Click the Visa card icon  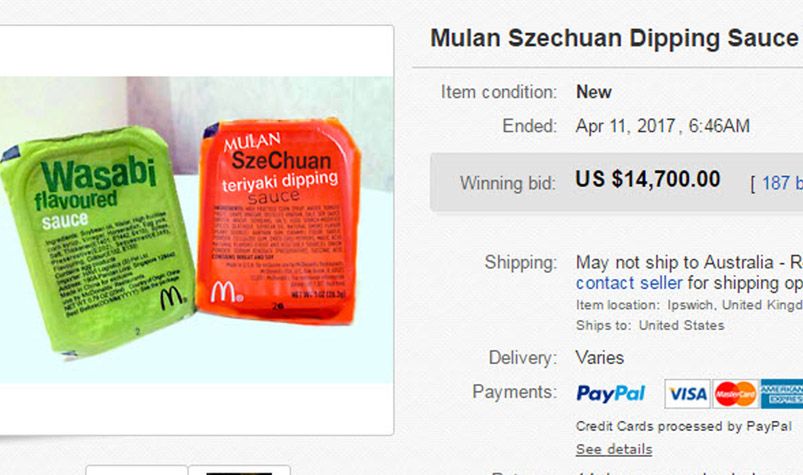click(687, 394)
